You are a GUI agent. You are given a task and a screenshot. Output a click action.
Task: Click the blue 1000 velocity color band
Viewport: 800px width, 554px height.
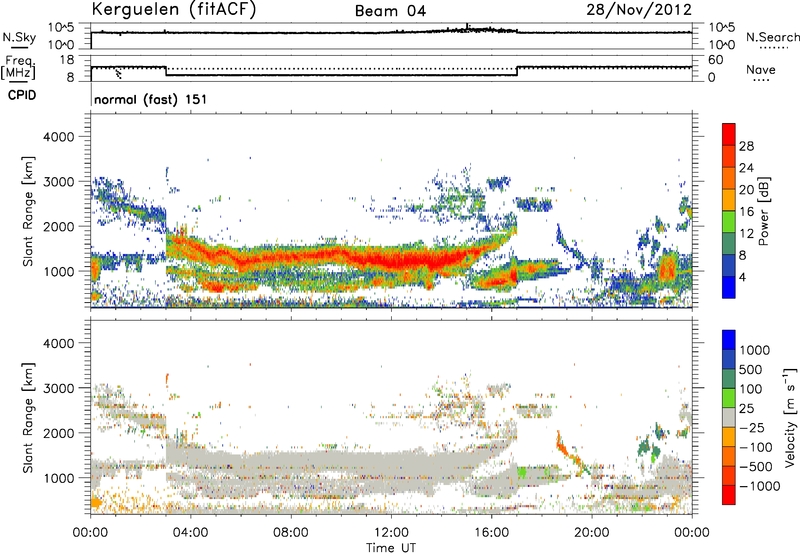pyautogui.click(x=729, y=340)
